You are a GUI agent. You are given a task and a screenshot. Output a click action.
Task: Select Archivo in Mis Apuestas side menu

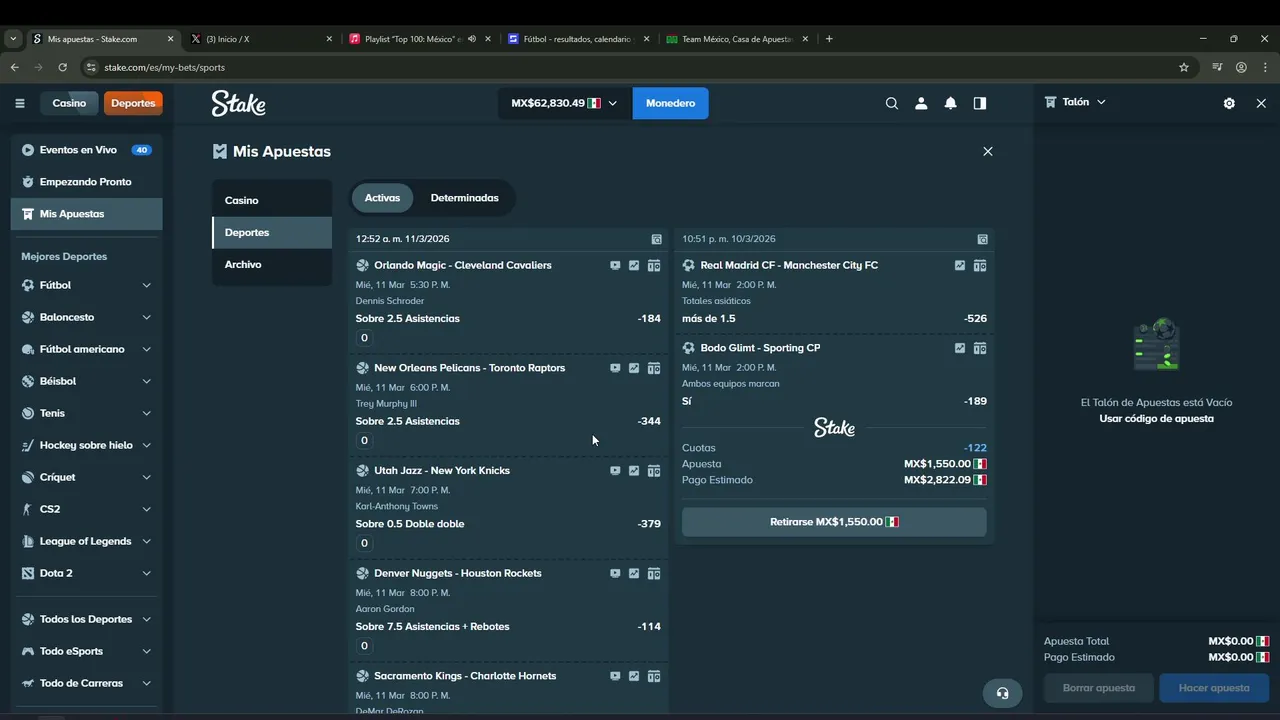click(272, 264)
